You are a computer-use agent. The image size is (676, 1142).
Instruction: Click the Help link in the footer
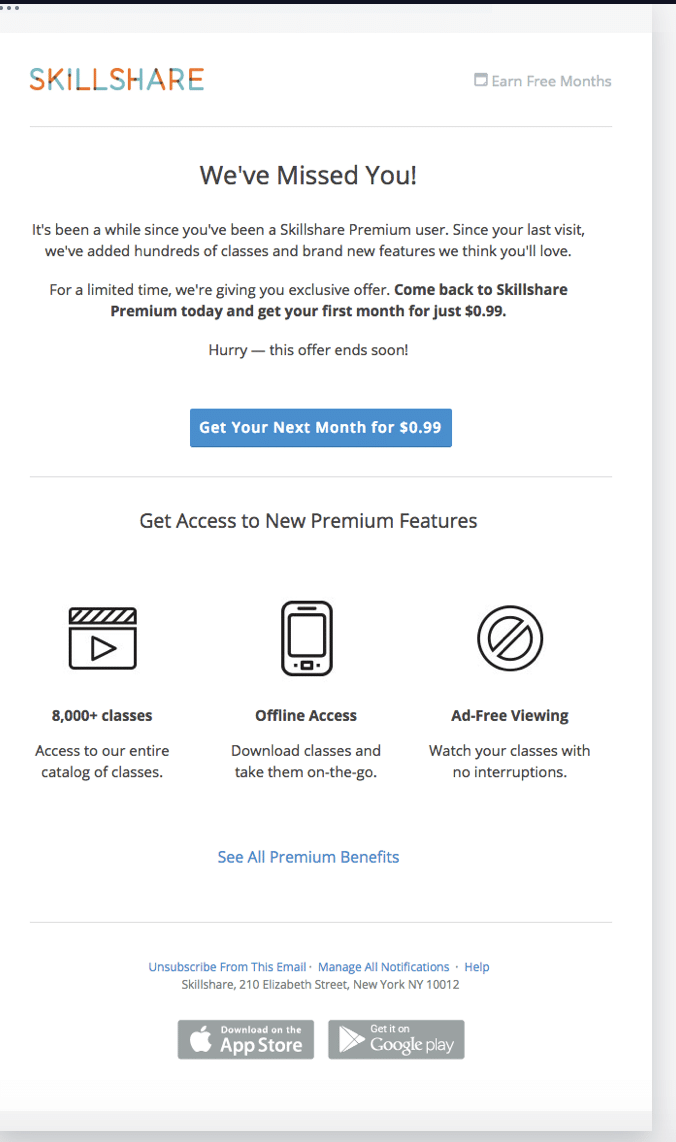pos(477,967)
